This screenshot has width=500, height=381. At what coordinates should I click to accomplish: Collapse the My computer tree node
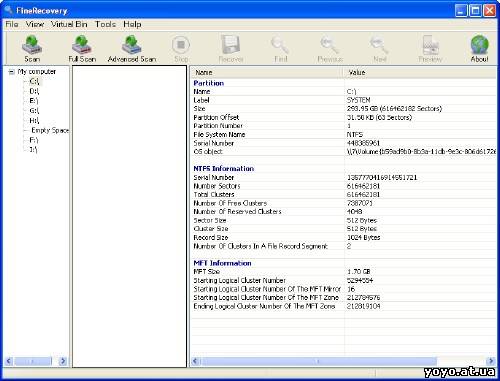coord(12,72)
